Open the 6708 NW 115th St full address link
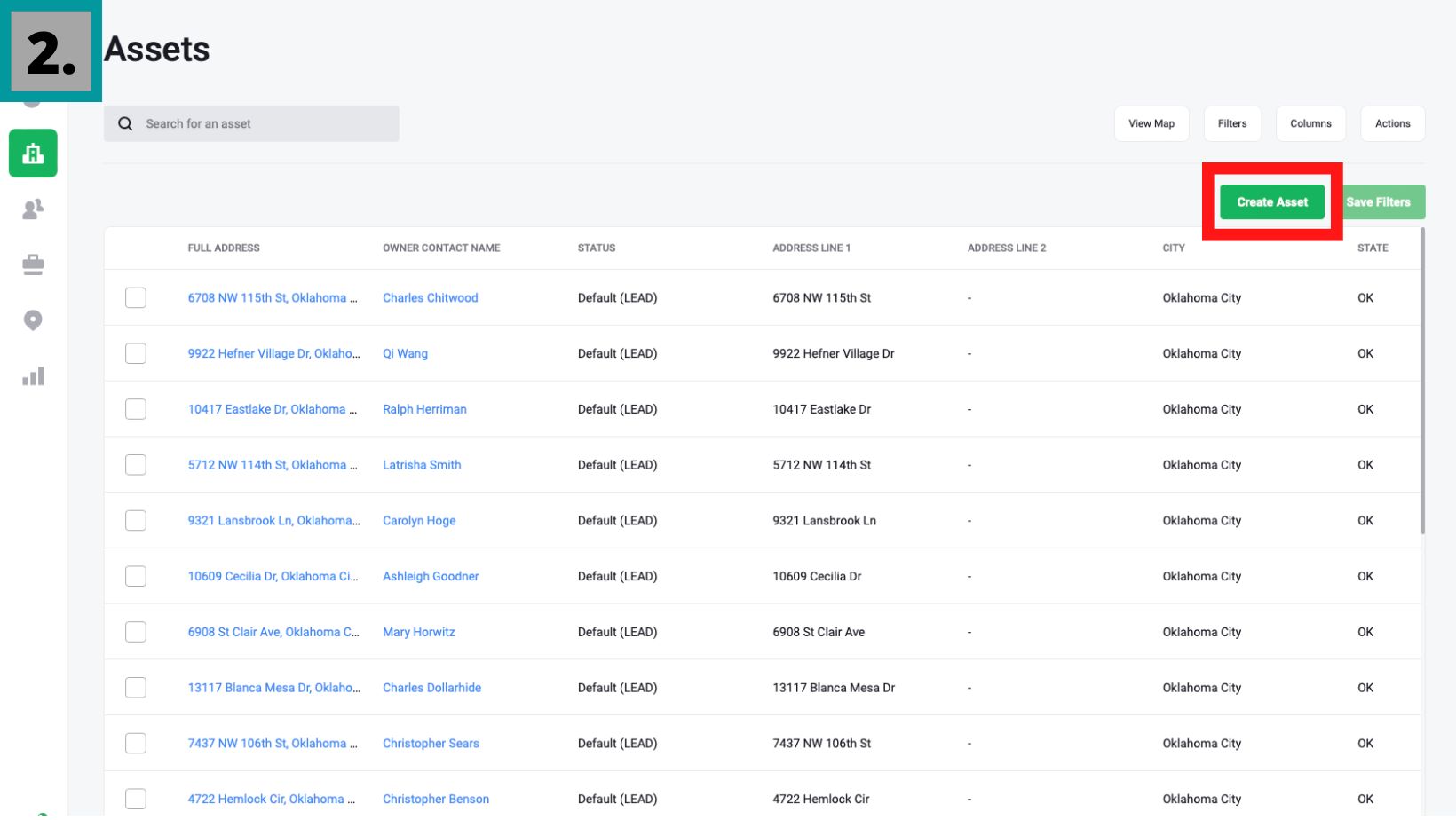This screenshot has height=820, width=1456. pos(273,298)
